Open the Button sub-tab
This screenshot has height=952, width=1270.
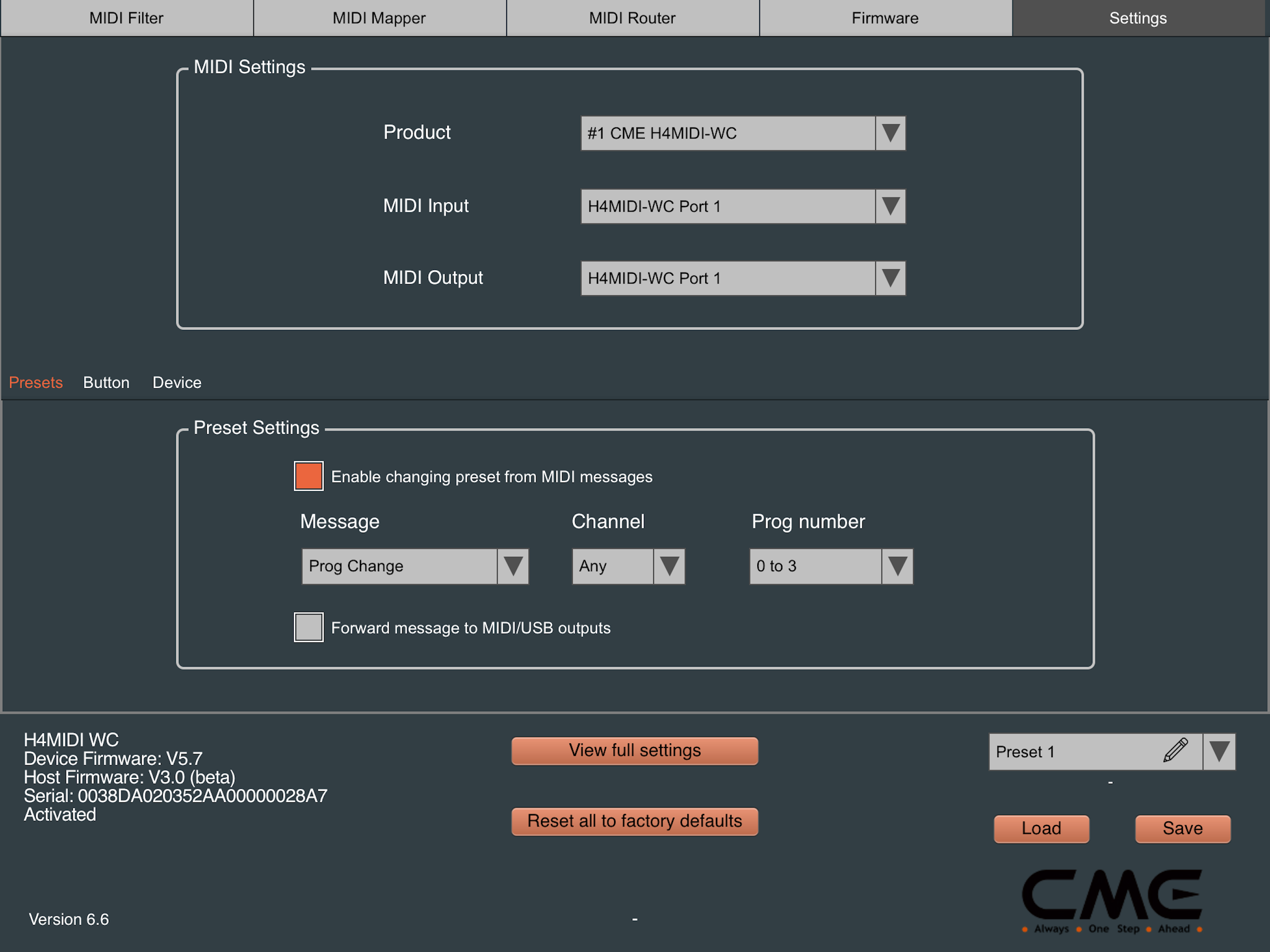106,383
